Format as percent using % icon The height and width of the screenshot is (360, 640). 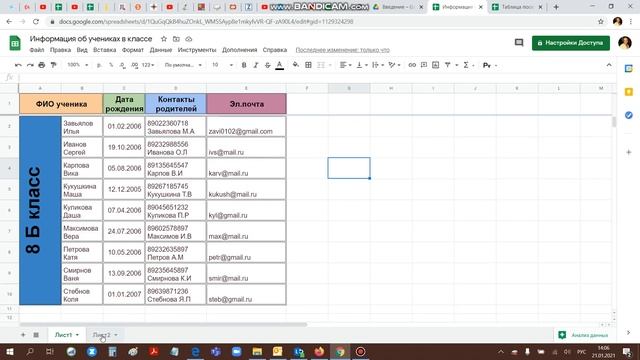point(111,65)
